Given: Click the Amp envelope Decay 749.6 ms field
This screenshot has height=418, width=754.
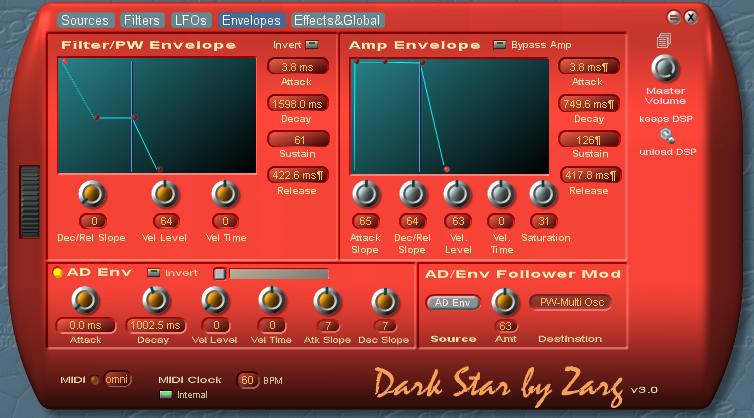Looking at the screenshot, I should click(589, 103).
